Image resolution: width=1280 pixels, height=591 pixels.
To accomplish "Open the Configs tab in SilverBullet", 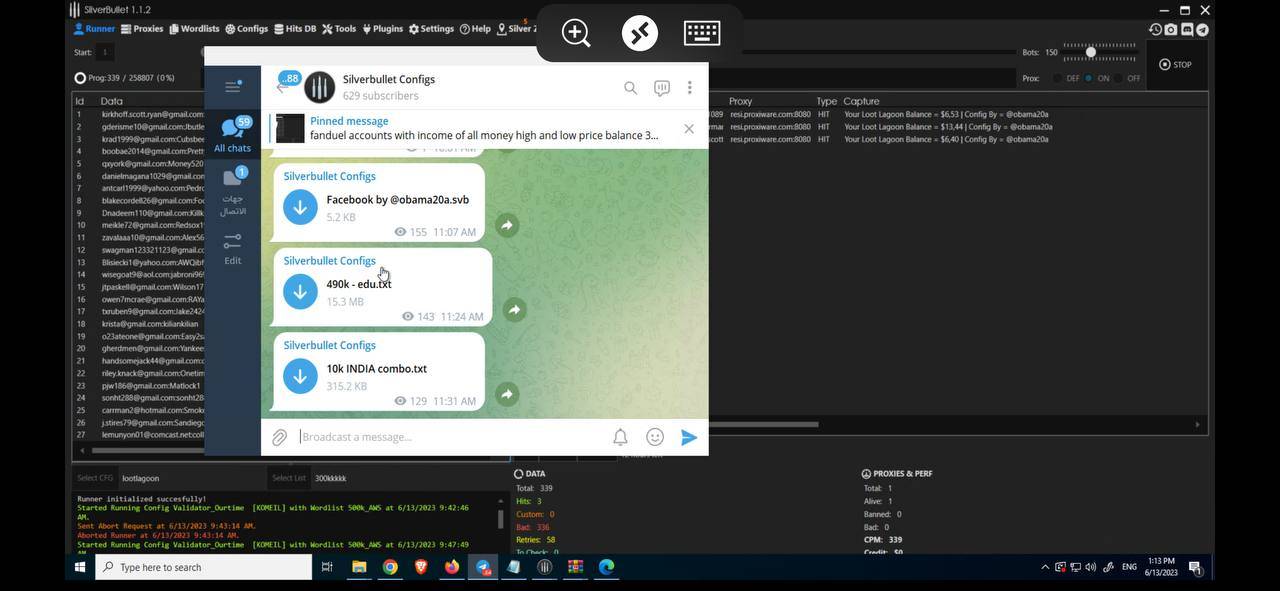I will 246,29.
